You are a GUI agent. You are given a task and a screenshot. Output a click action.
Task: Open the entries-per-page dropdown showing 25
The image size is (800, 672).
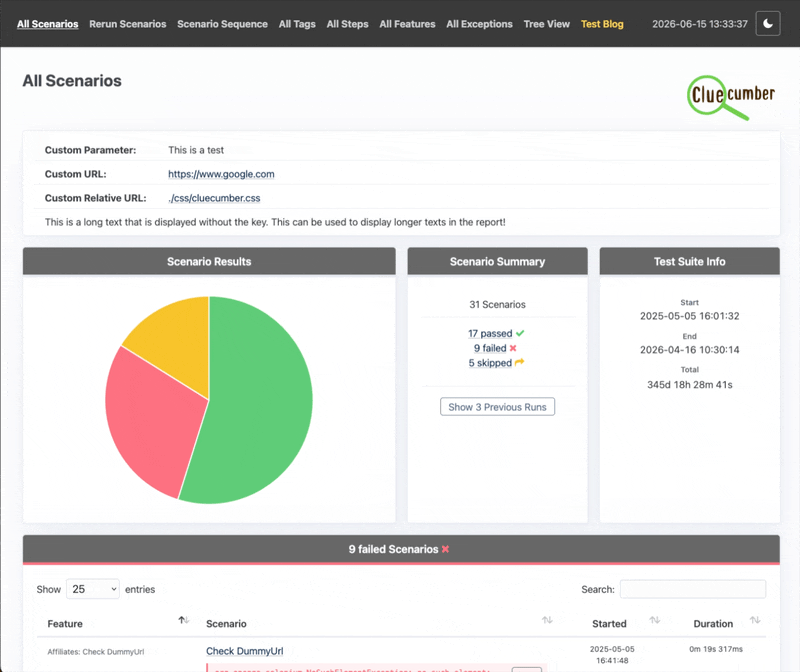[93, 589]
